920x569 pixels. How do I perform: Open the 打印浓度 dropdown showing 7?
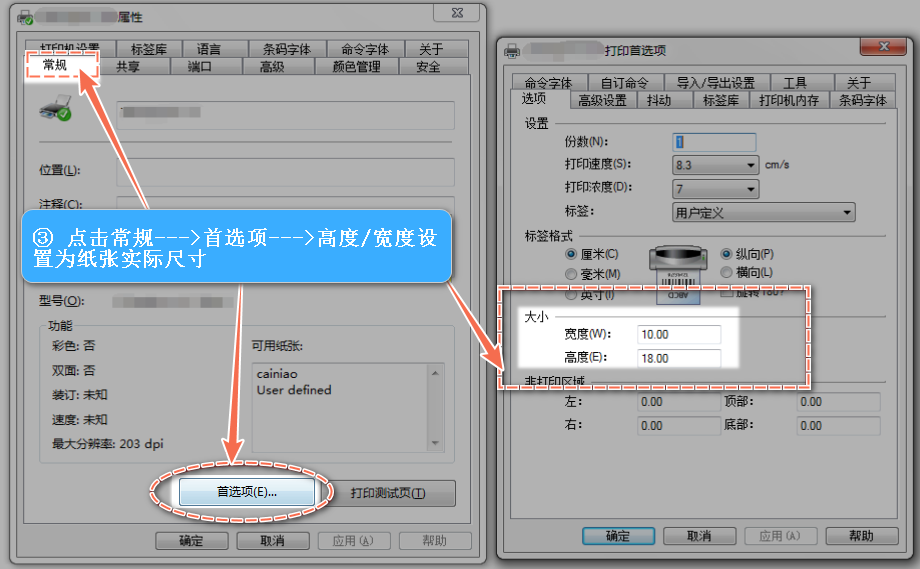click(715, 189)
